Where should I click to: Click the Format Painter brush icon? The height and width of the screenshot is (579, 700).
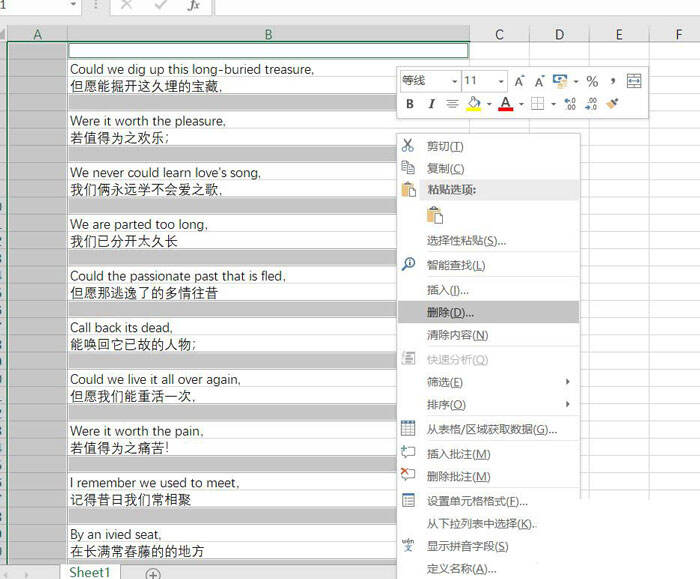point(612,104)
